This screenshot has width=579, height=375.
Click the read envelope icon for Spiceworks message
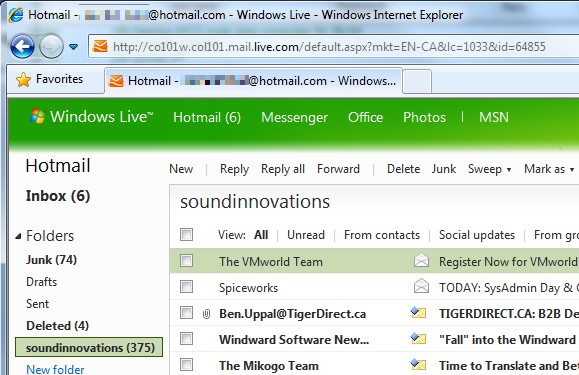pos(421,286)
